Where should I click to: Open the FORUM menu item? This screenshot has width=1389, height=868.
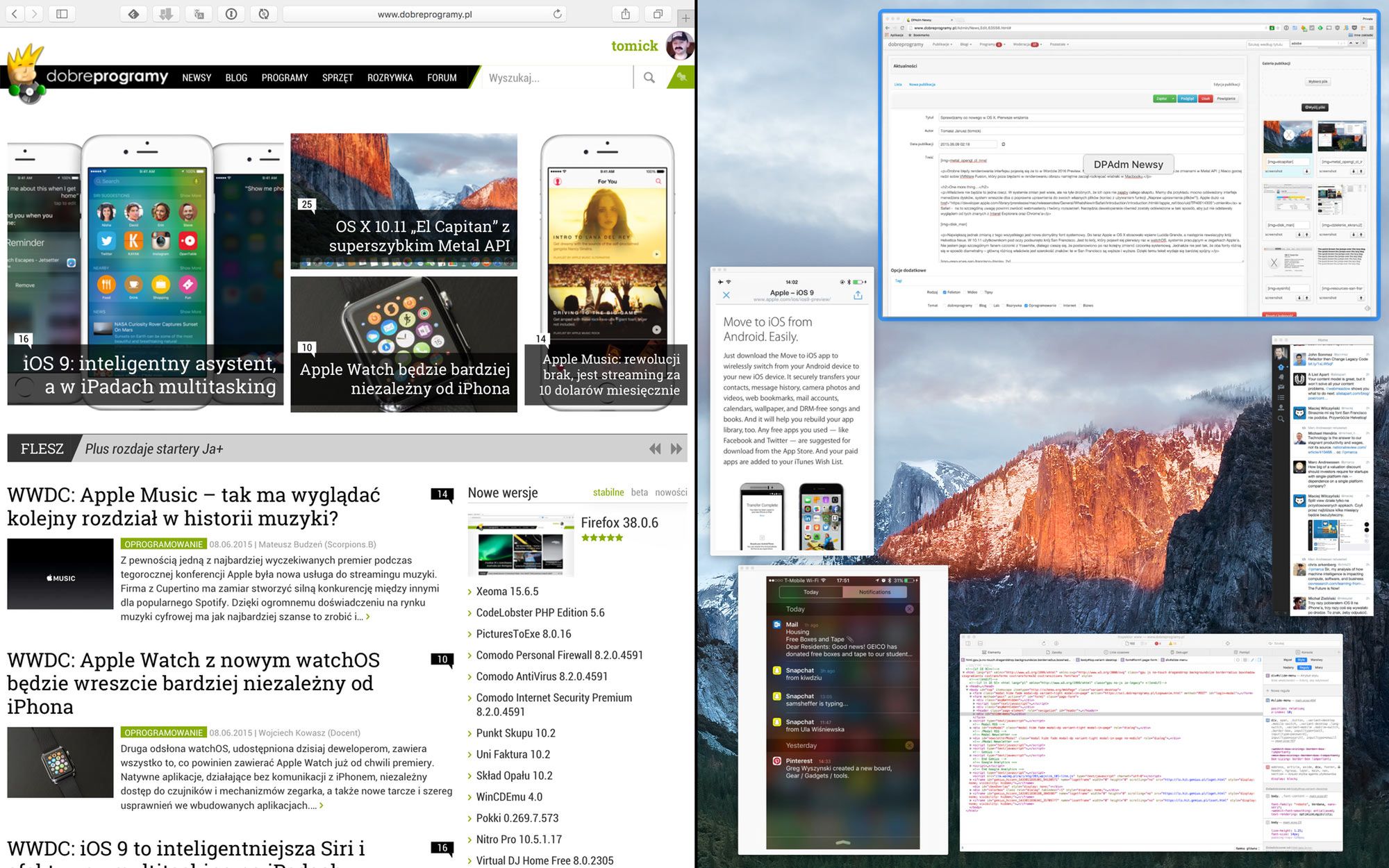click(x=442, y=78)
